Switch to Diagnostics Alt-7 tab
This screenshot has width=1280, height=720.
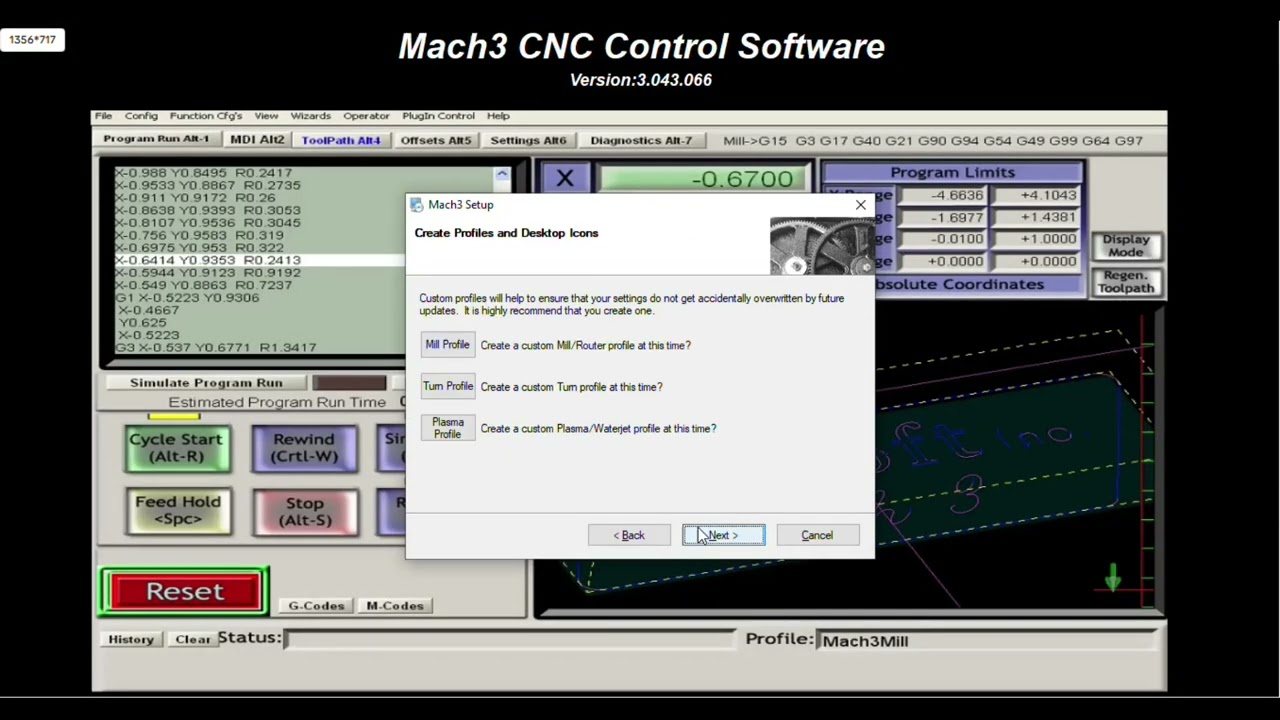coord(641,140)
